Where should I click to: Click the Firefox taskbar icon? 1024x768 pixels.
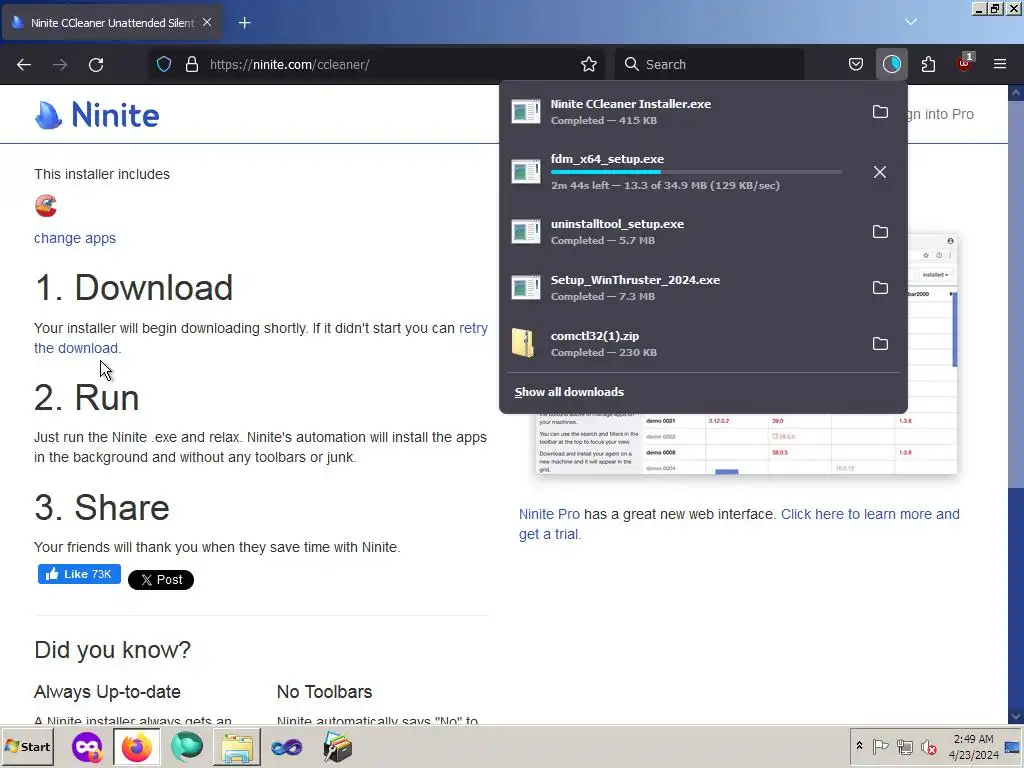pyautogui.click(x=136, y=746)
